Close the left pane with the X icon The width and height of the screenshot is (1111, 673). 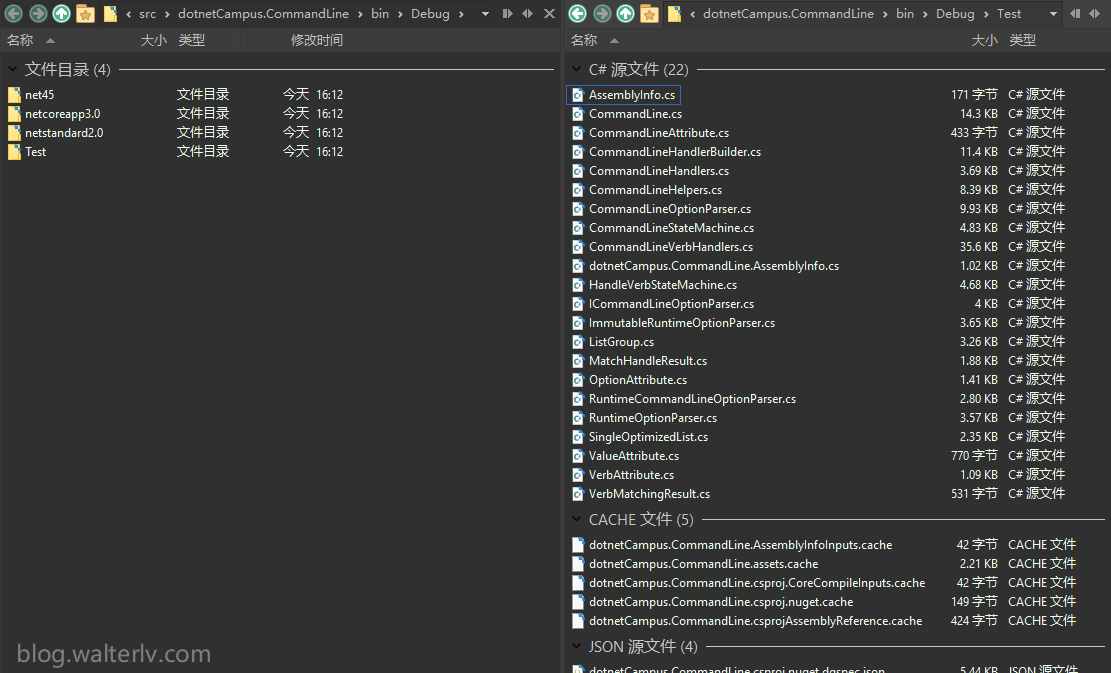coord(549,14)
